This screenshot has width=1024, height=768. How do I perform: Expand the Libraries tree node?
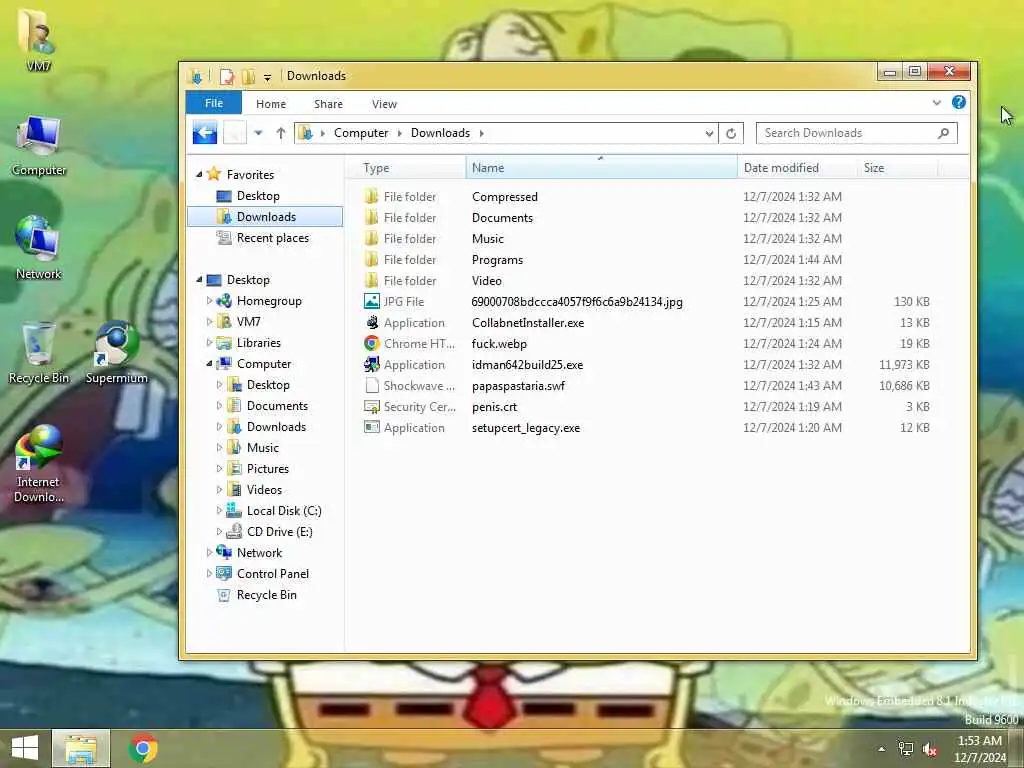[209, 343]
